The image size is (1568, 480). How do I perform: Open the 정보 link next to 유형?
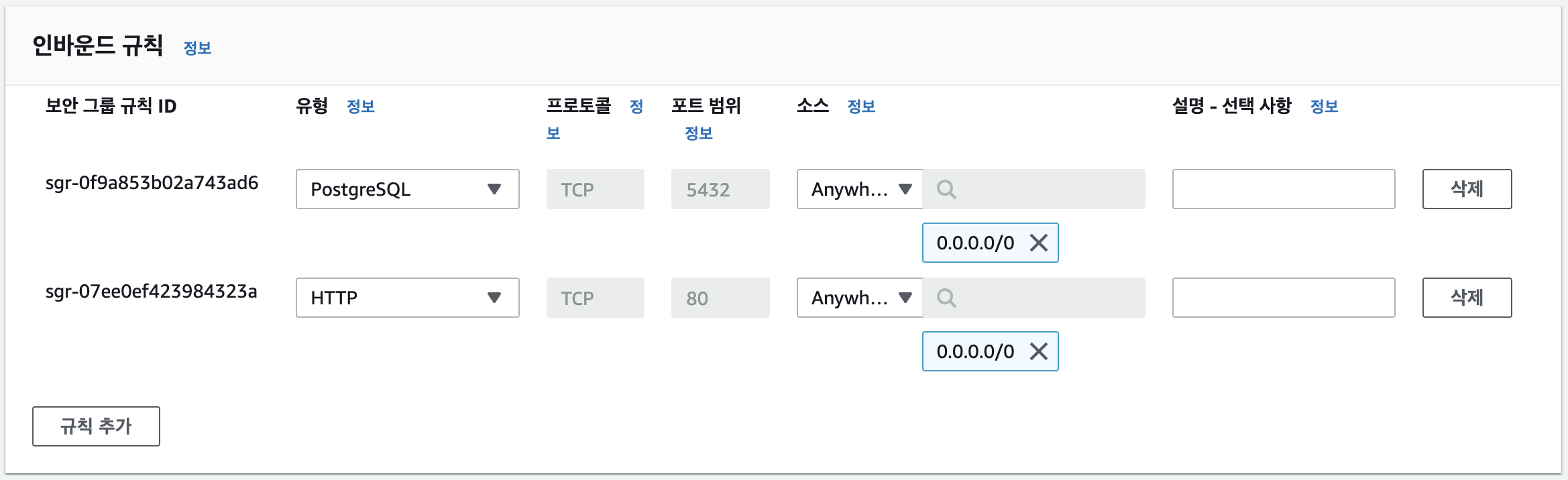coord(360,106)
